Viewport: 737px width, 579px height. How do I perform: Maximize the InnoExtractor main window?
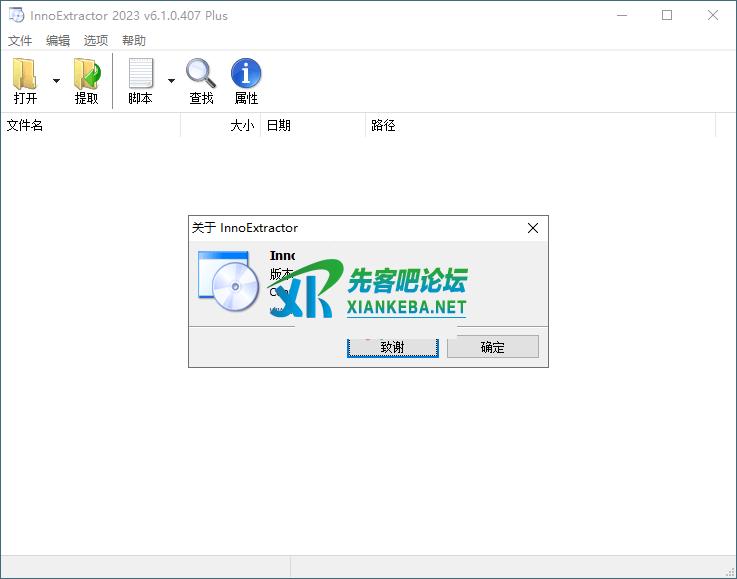[x=666, y=15]
